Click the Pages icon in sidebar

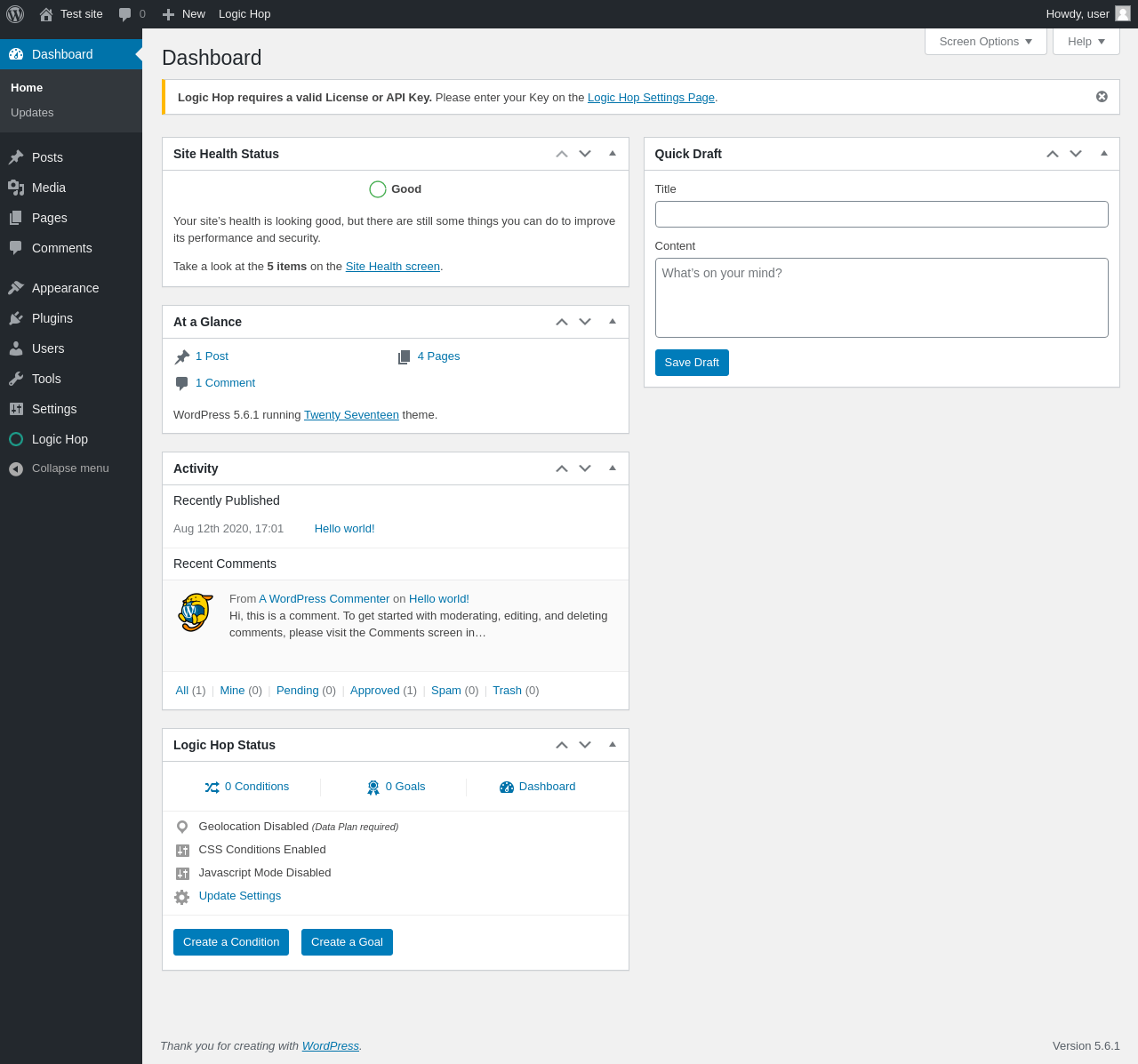coord(16,218)
